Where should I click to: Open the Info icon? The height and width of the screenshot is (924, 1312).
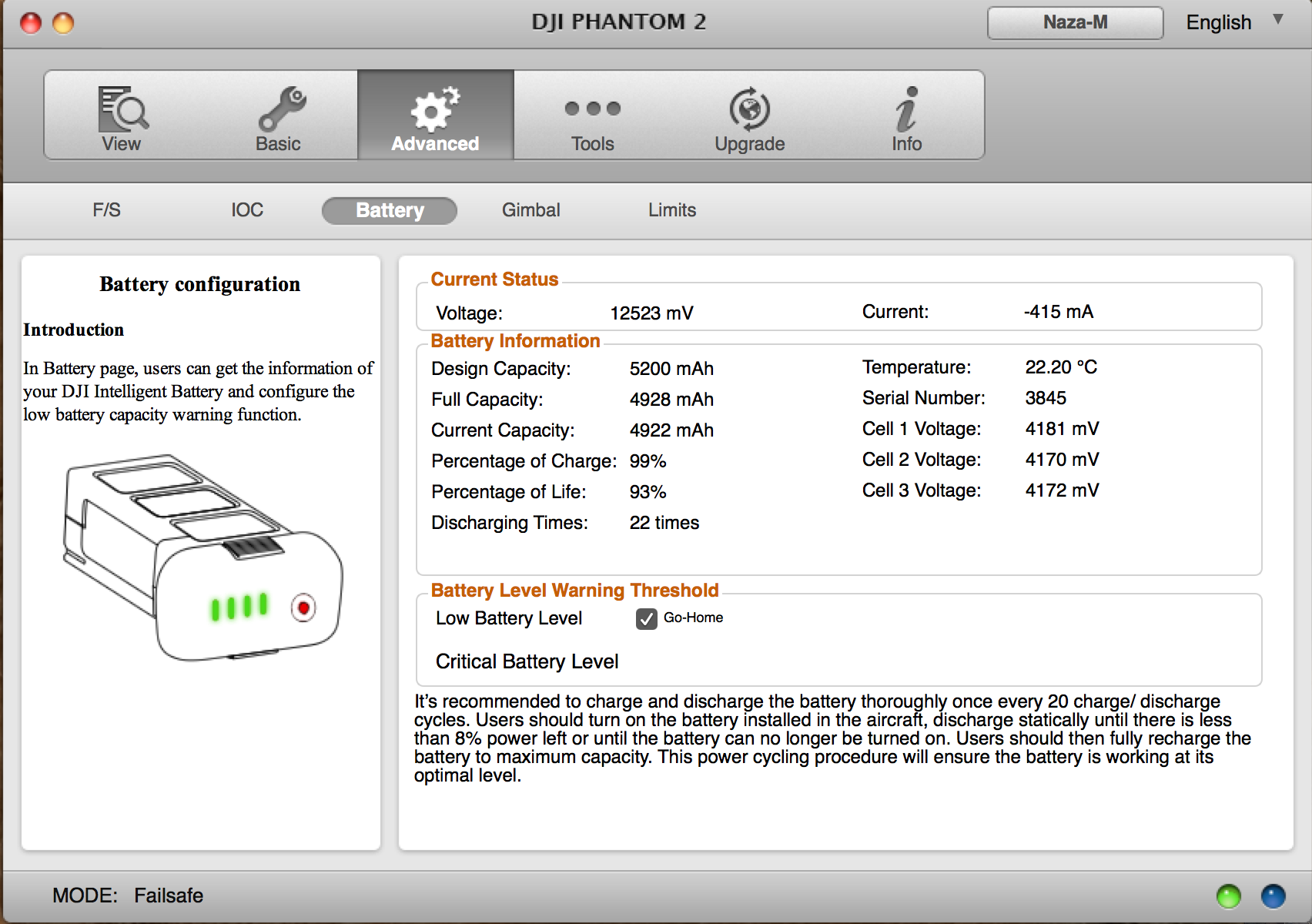click(907, 109)
